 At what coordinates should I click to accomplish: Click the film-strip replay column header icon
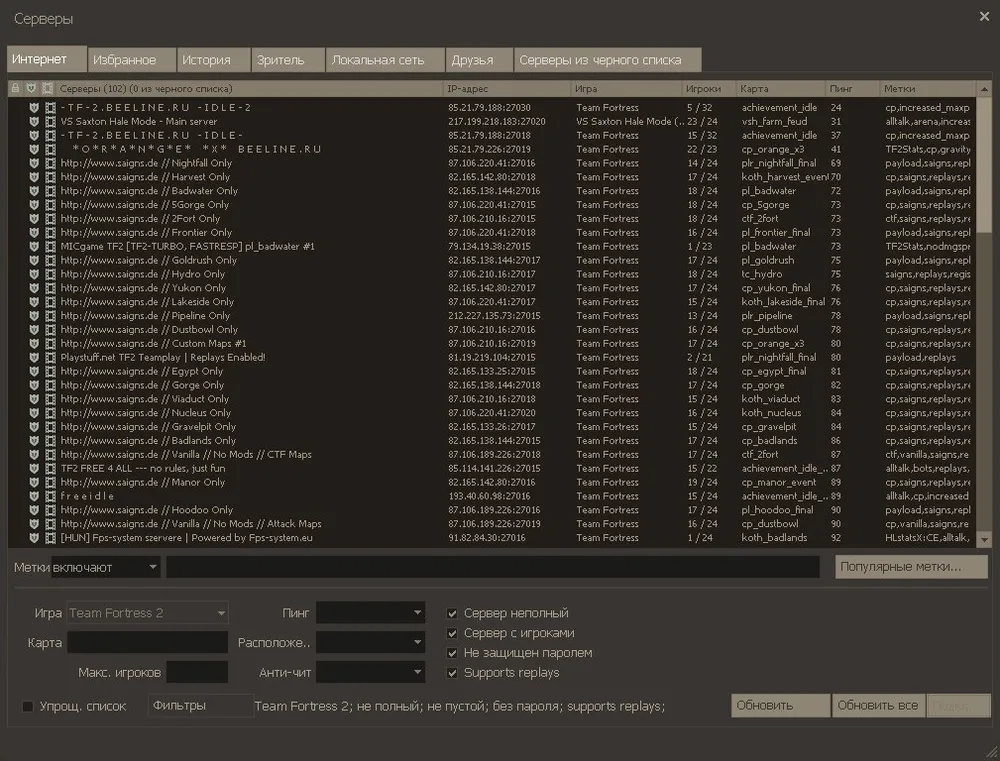(48, 89)
